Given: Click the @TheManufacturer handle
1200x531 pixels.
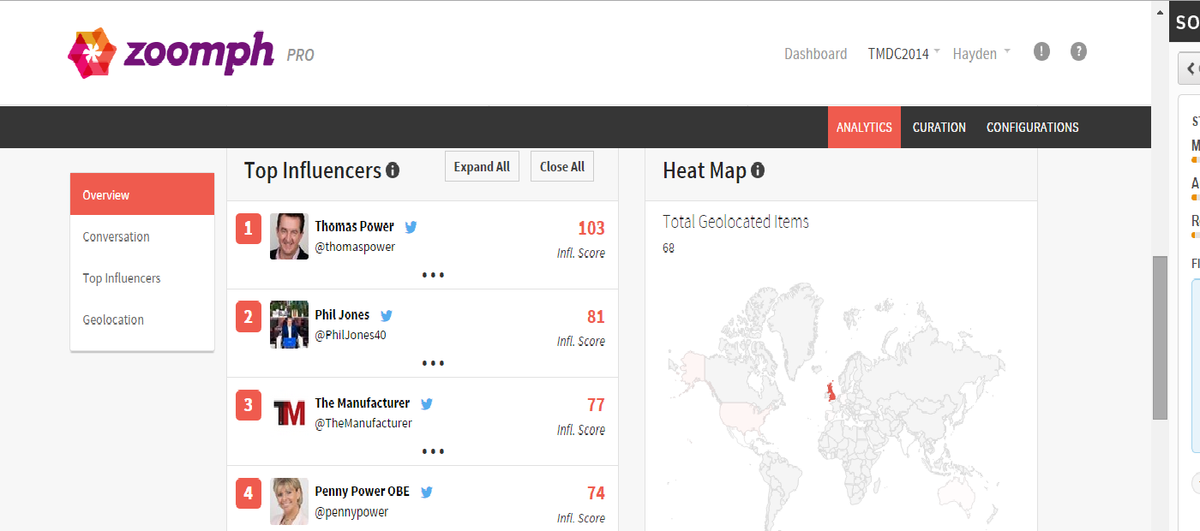Looking at the screenshot, I should click(x=363, y=423).
